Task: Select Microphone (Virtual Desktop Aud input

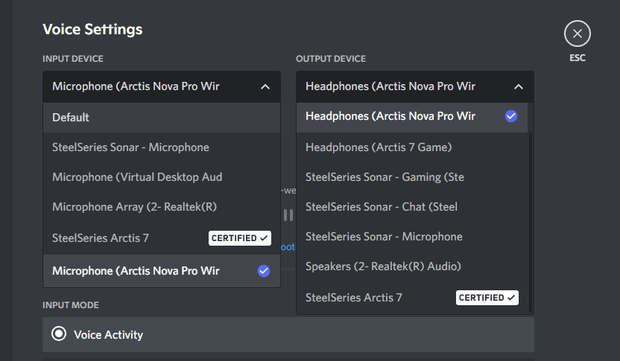Action: click(162, 177)
